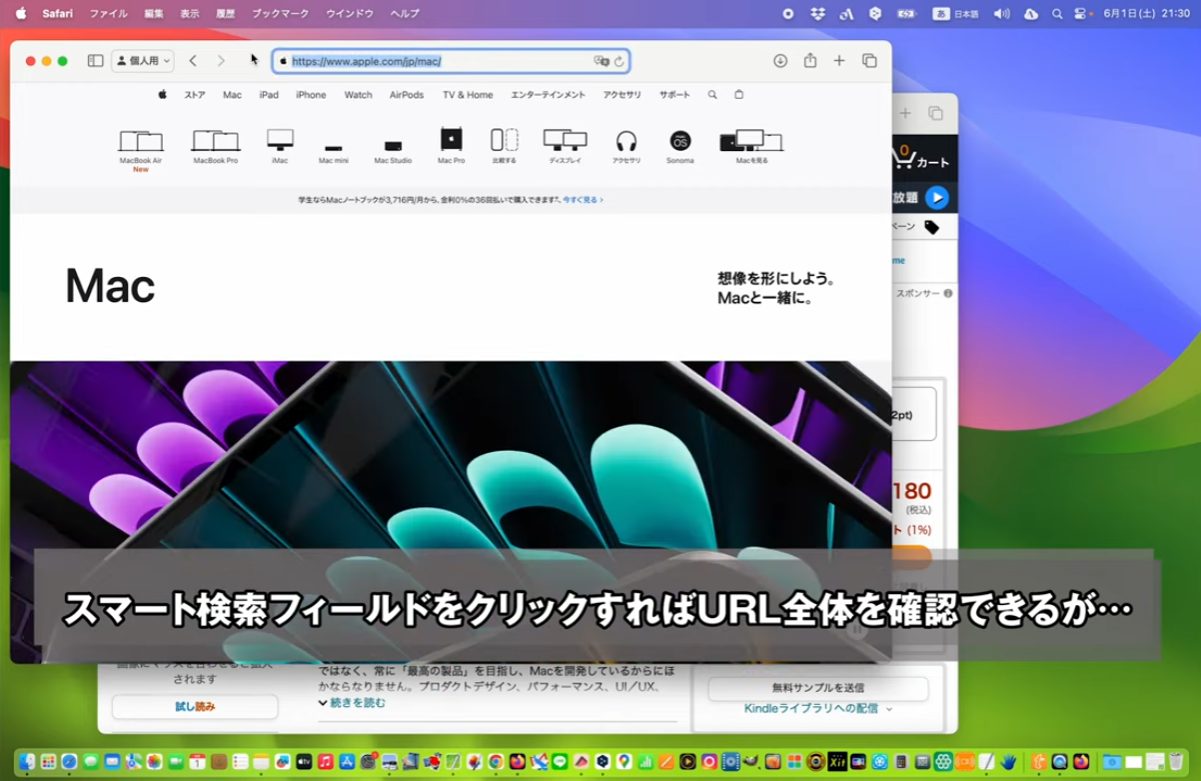Open new tab in the back window
Viewport: 1201px width, 781px height.
click(905, 113)
